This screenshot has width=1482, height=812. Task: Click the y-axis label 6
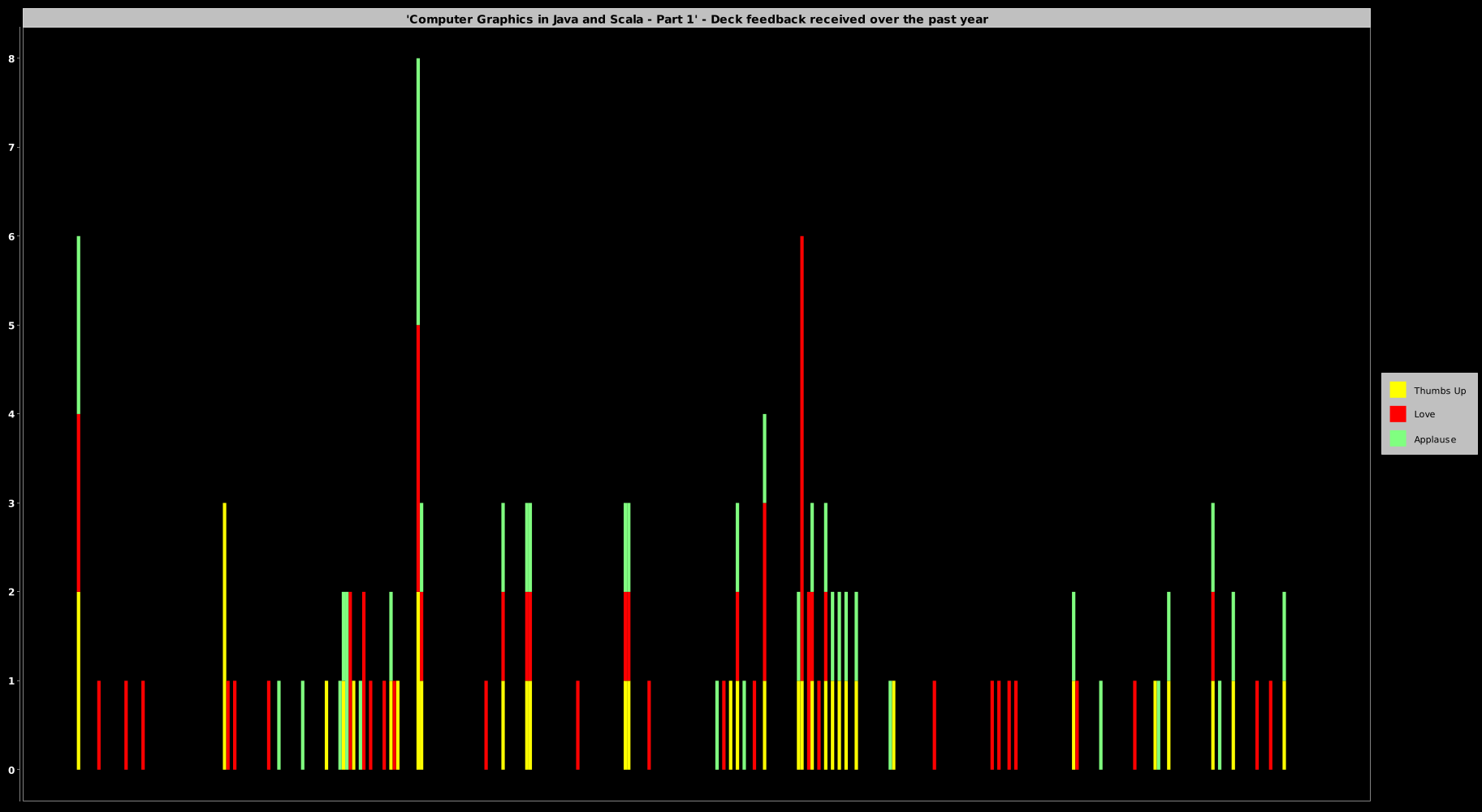pos(11,236)
